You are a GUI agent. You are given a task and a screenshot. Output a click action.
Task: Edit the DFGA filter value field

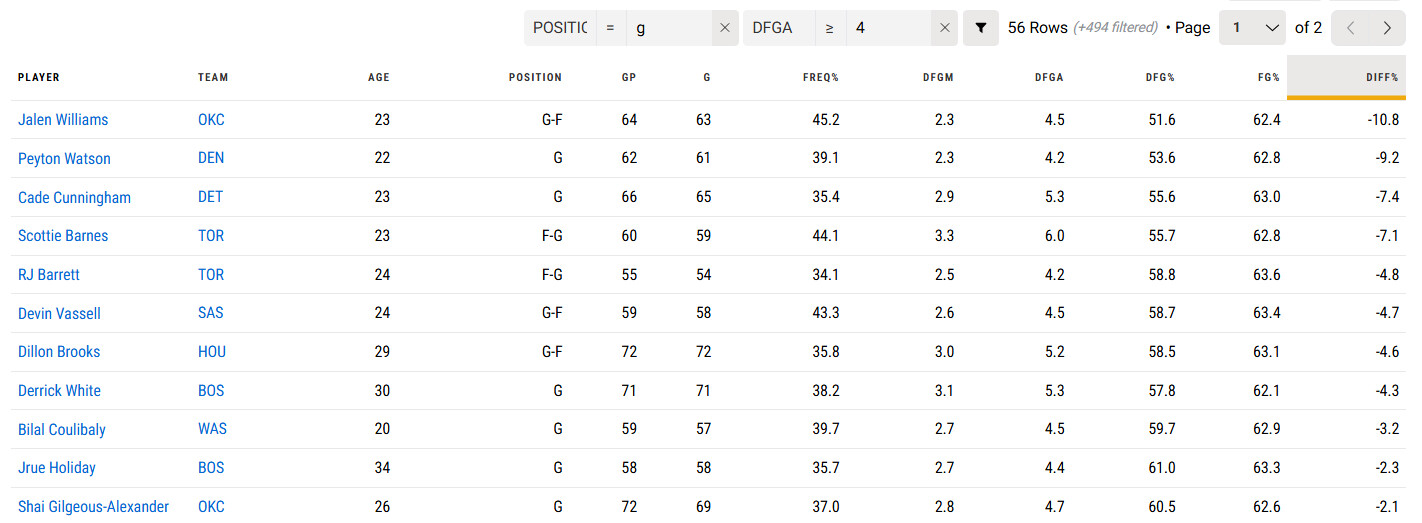coord(888,28)
